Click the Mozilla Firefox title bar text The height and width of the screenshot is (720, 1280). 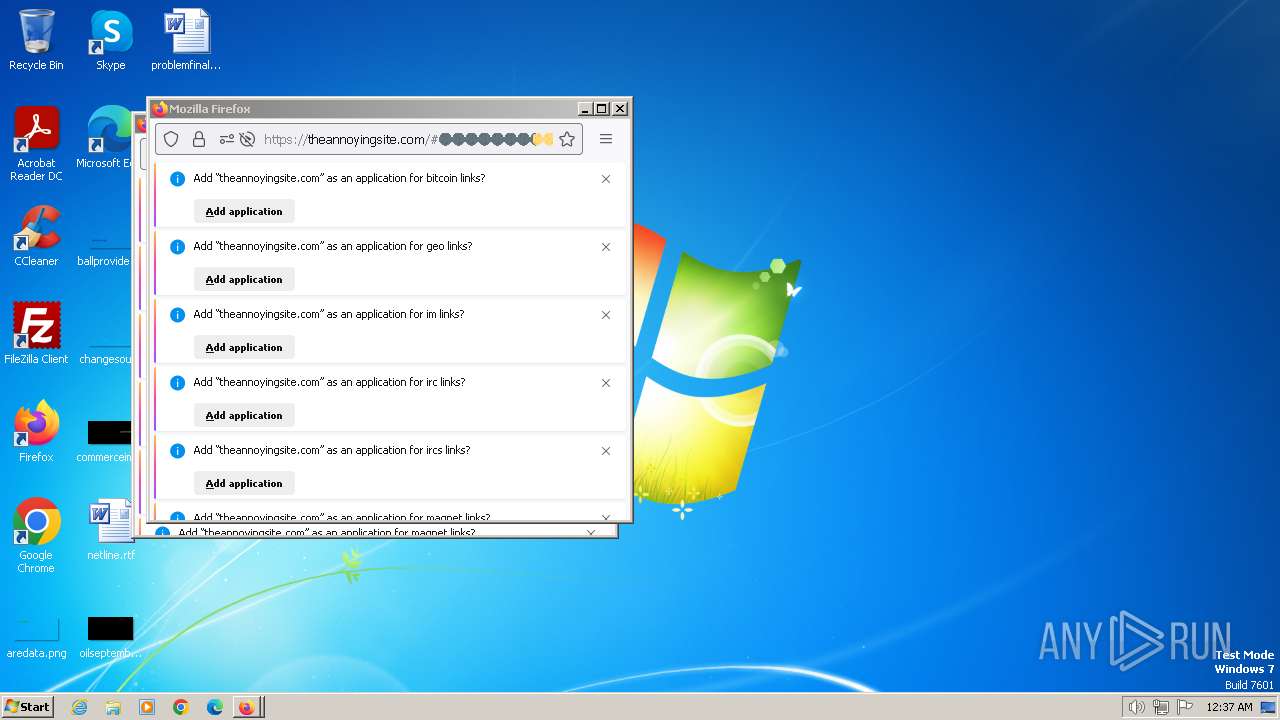(210, 109)
